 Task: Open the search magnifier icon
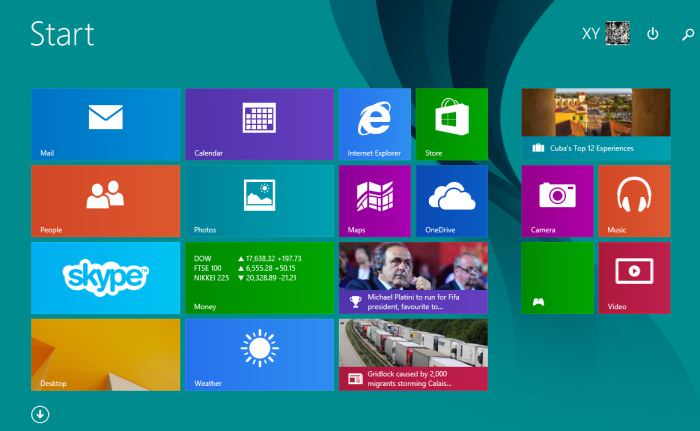(687, 34)
